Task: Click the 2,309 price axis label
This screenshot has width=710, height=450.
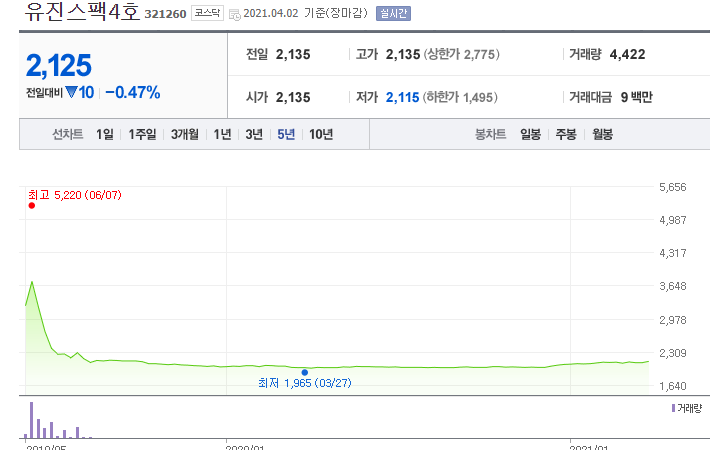Action: coord(673,353)
